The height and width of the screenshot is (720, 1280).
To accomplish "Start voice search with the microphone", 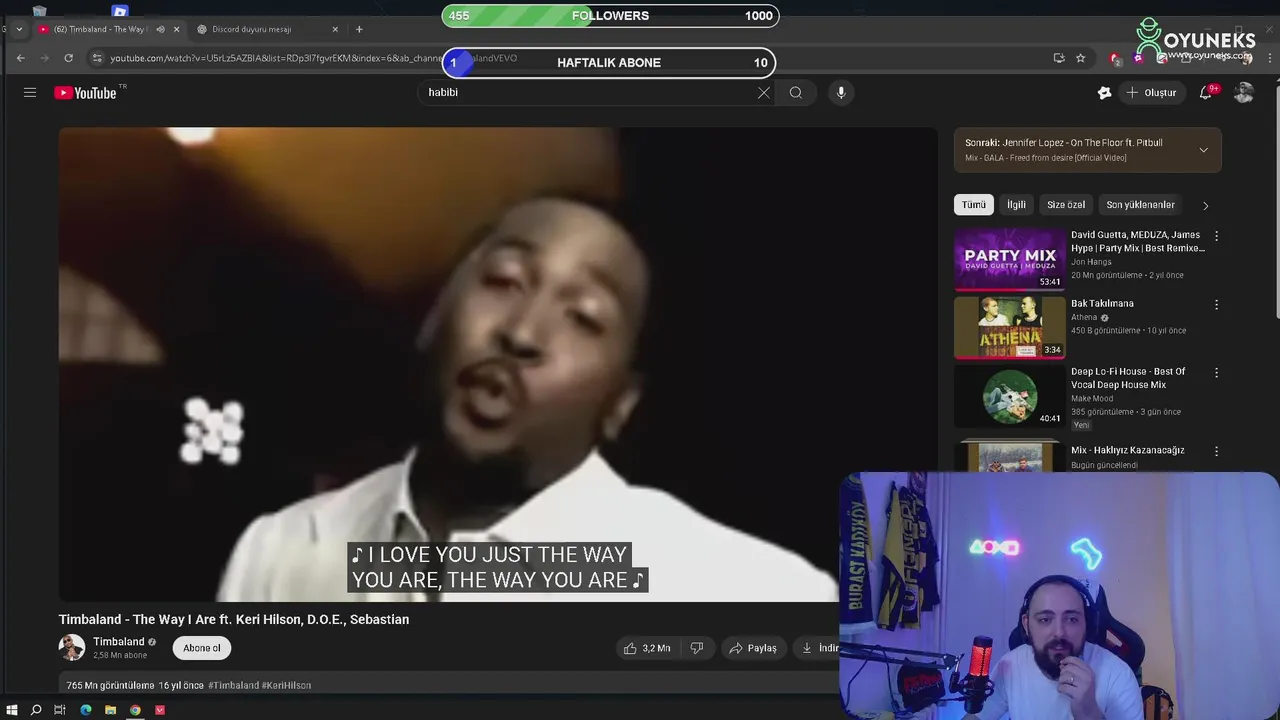I will [x=841, y=92].
